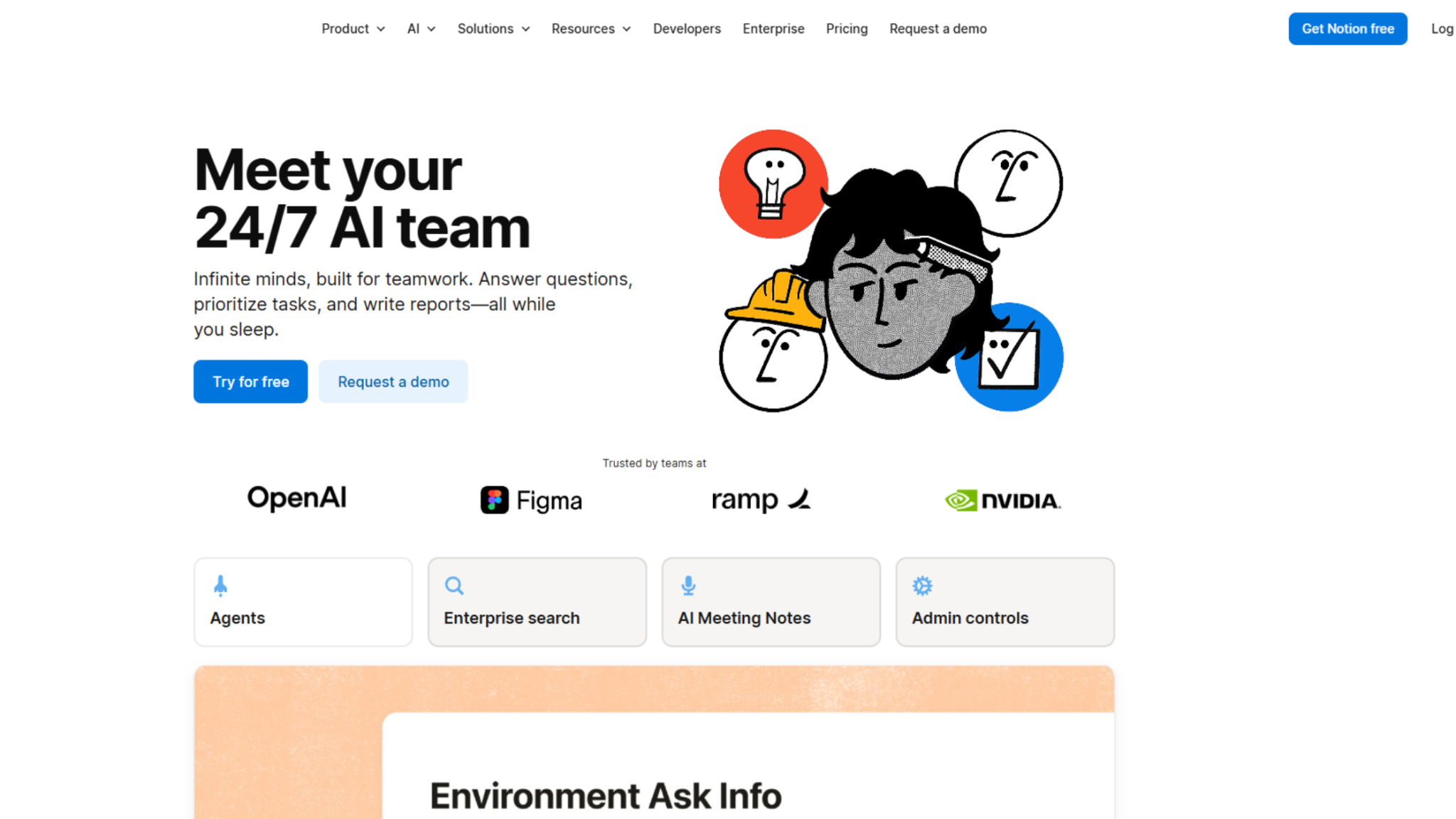Click the Get Notion free button
Screen dimensions: 1456x819
[x=1348, y=28]
